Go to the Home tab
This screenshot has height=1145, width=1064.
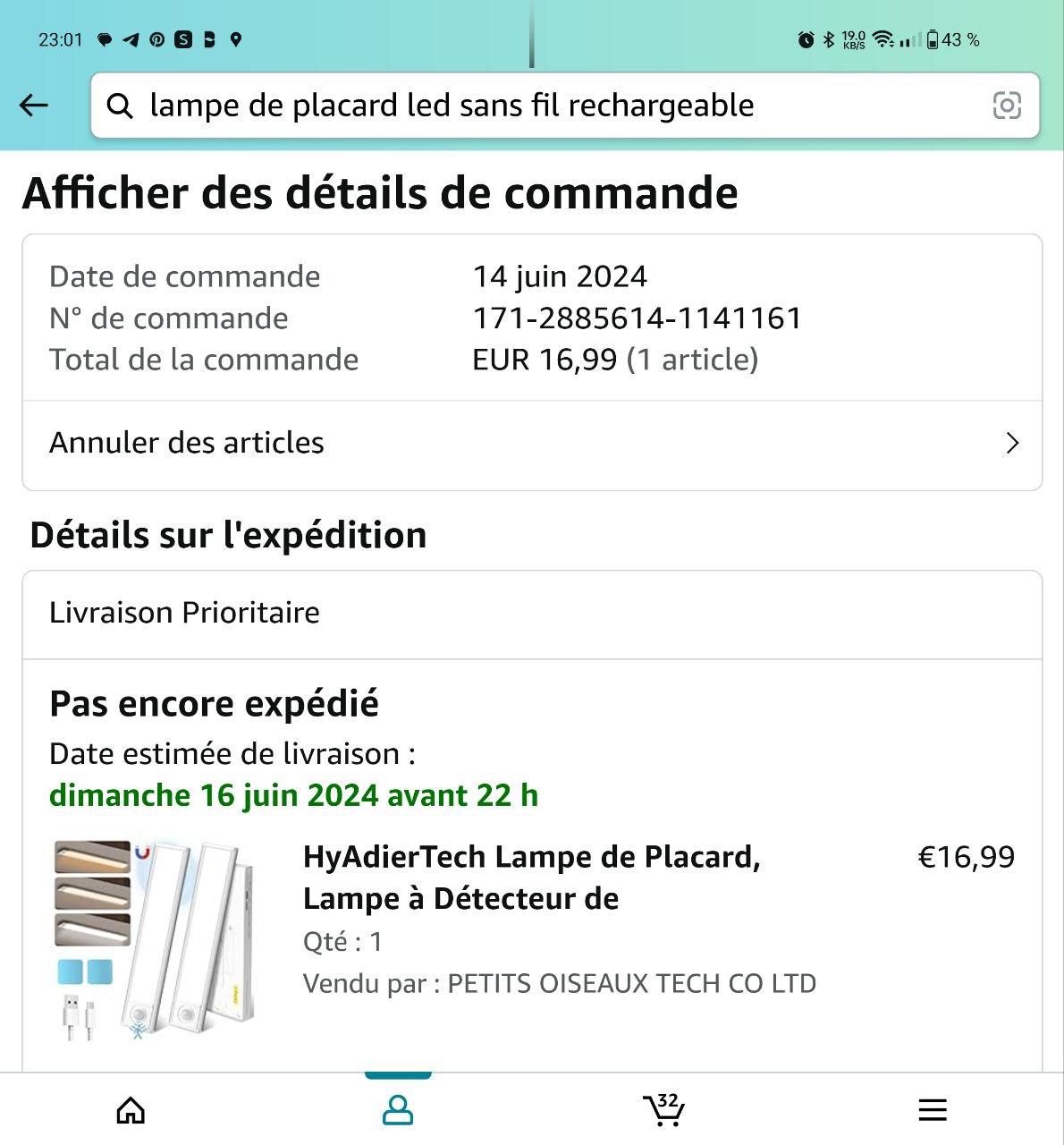131,1111
